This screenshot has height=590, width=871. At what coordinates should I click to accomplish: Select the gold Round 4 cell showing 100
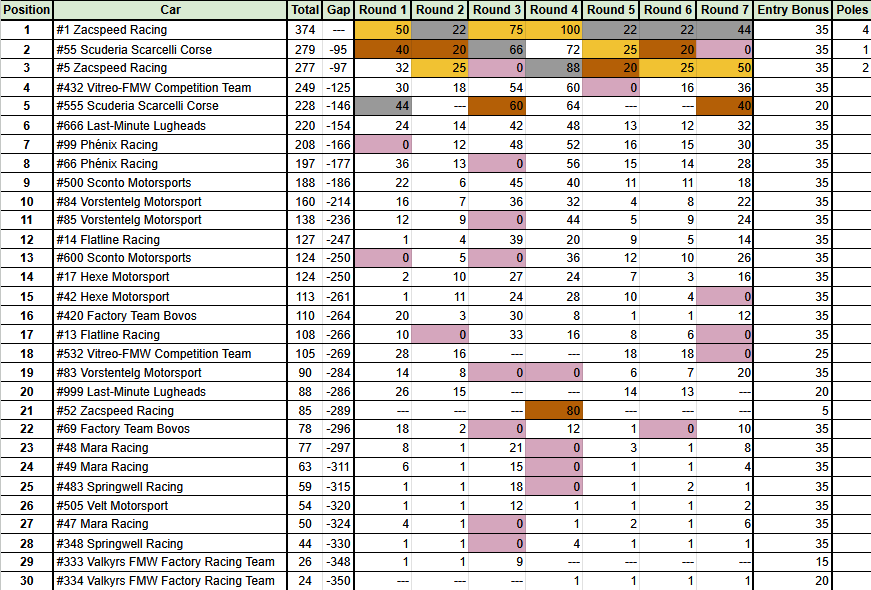tap(555, 30)
